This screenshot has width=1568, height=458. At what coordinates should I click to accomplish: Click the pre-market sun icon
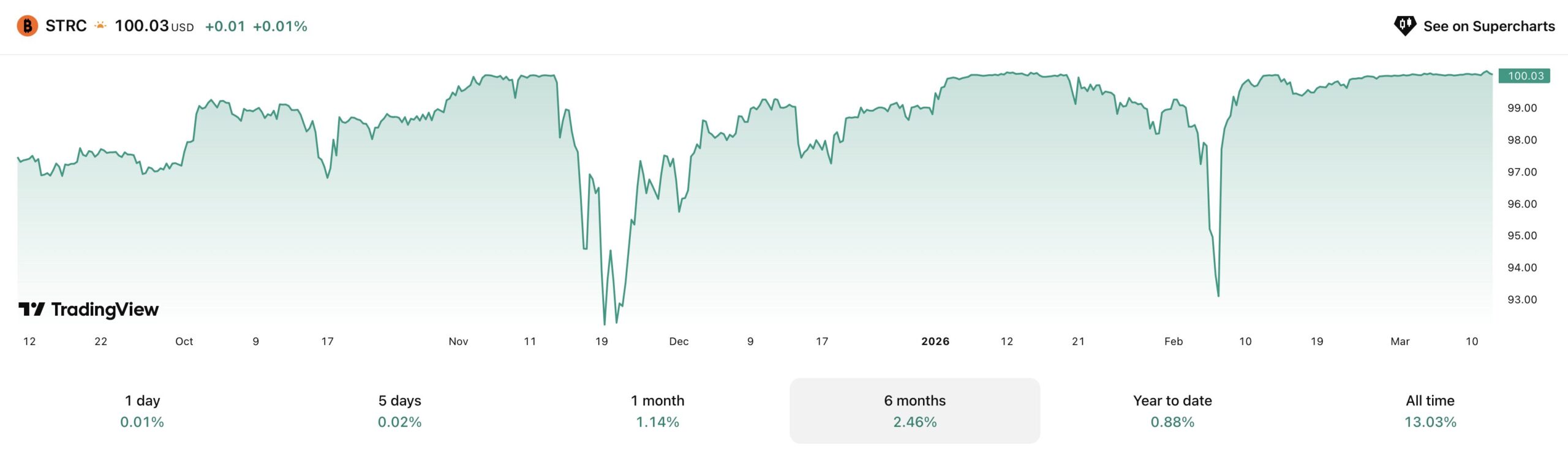tap(100, 26)
